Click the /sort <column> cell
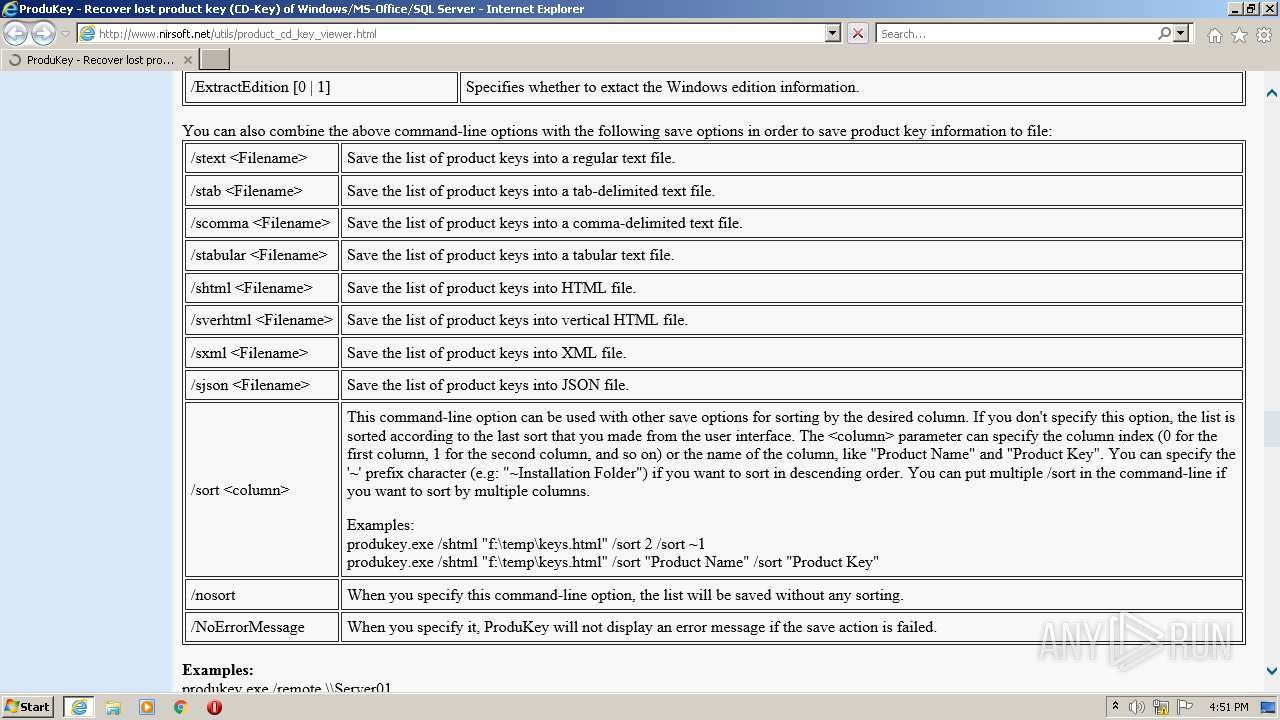This screenshot has height=720, width=1280. point(262,490)
